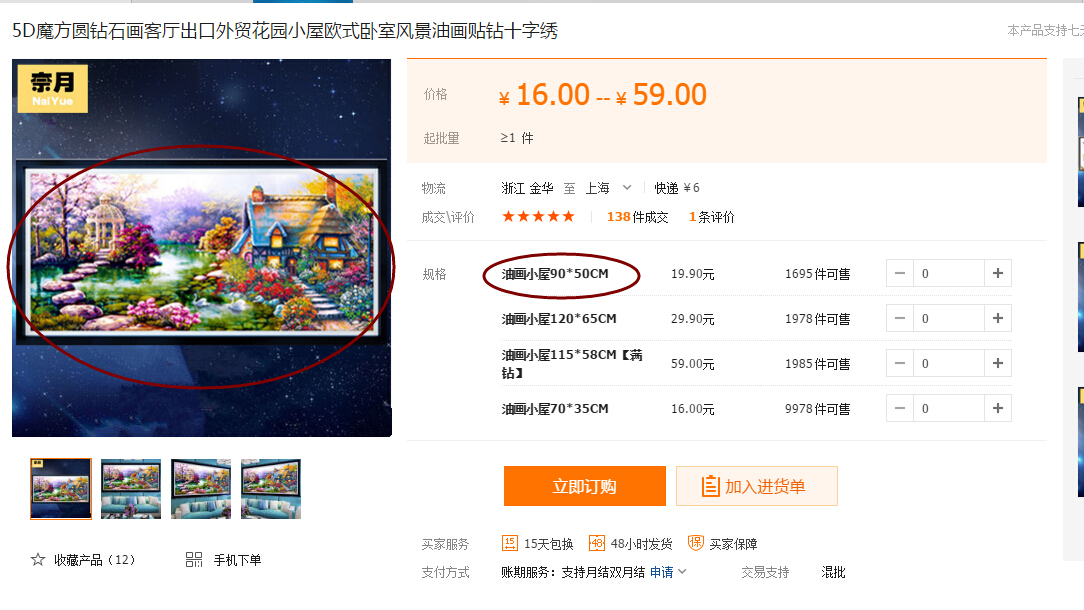This screenshot has height=610, width=1084.
Task: Open the 138件成交 transactions link
Action: 637,217
